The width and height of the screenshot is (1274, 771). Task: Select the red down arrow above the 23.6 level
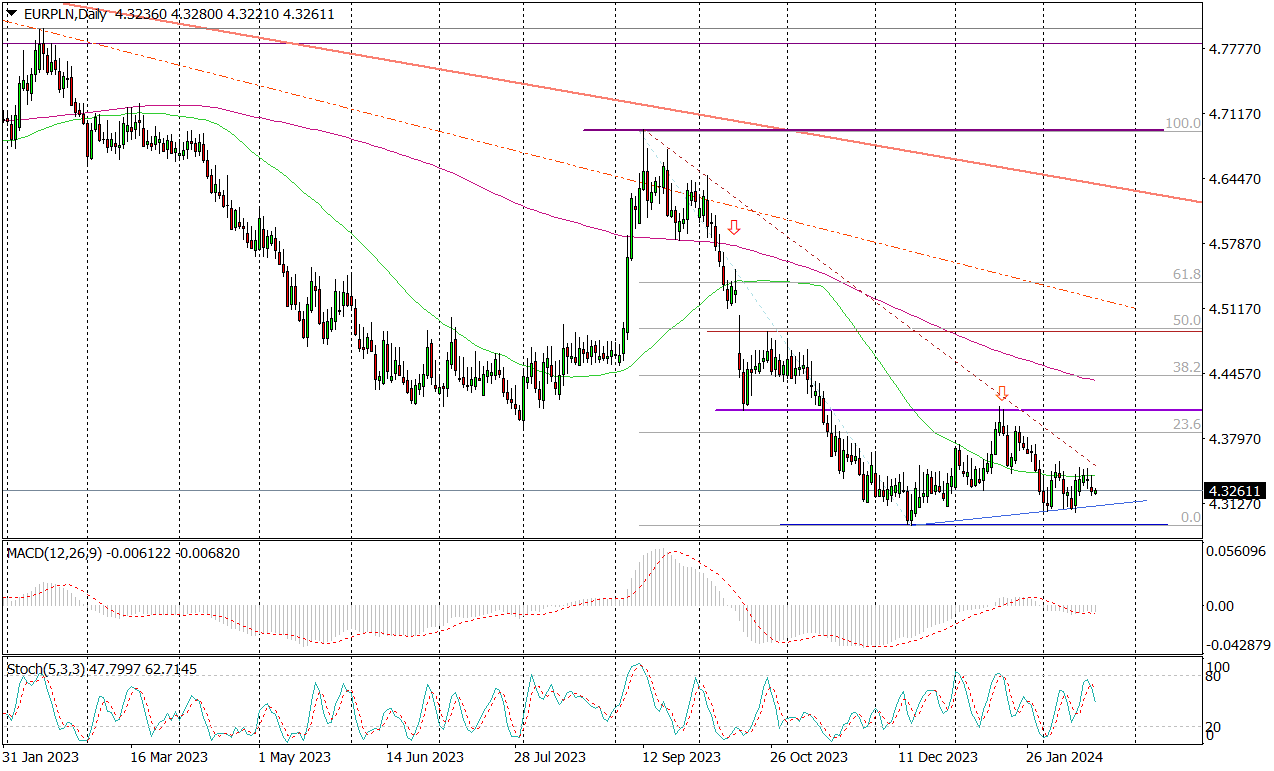tap(1001, 392)
